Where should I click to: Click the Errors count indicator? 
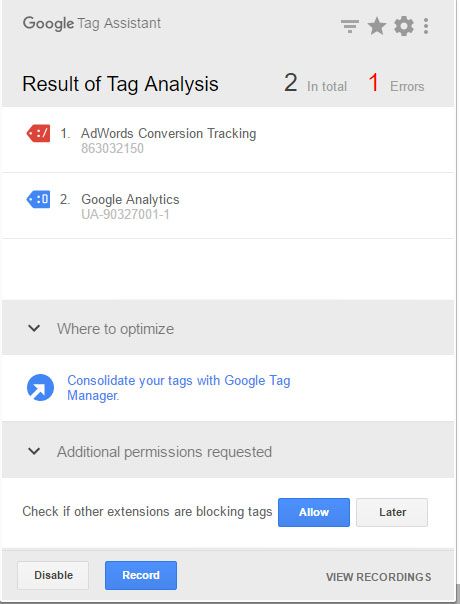[x=396, y=84]
